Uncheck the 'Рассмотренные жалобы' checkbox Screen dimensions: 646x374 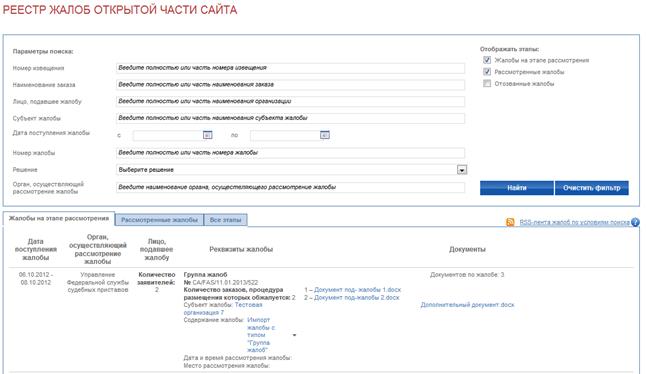pyautogui.click(x=487, y=72)
